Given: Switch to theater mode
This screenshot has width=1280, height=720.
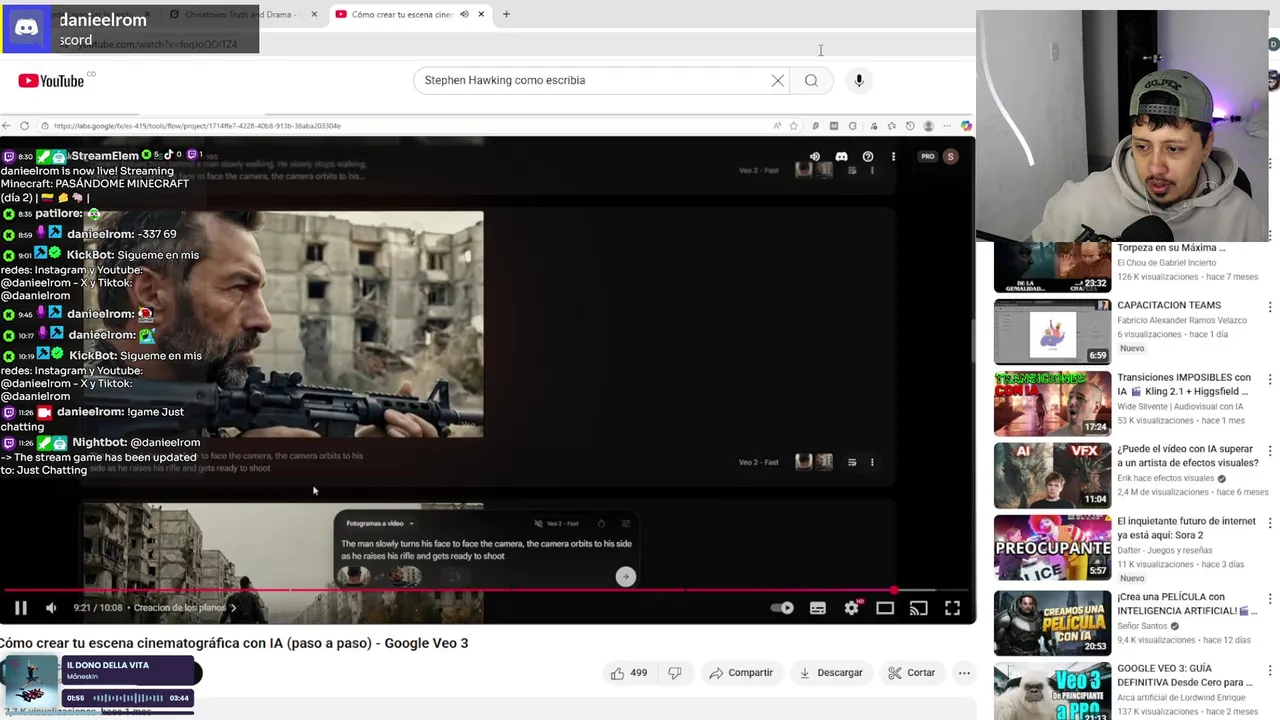Looking at the screenshot, I should pyautogui.click(x=885, y=608).
